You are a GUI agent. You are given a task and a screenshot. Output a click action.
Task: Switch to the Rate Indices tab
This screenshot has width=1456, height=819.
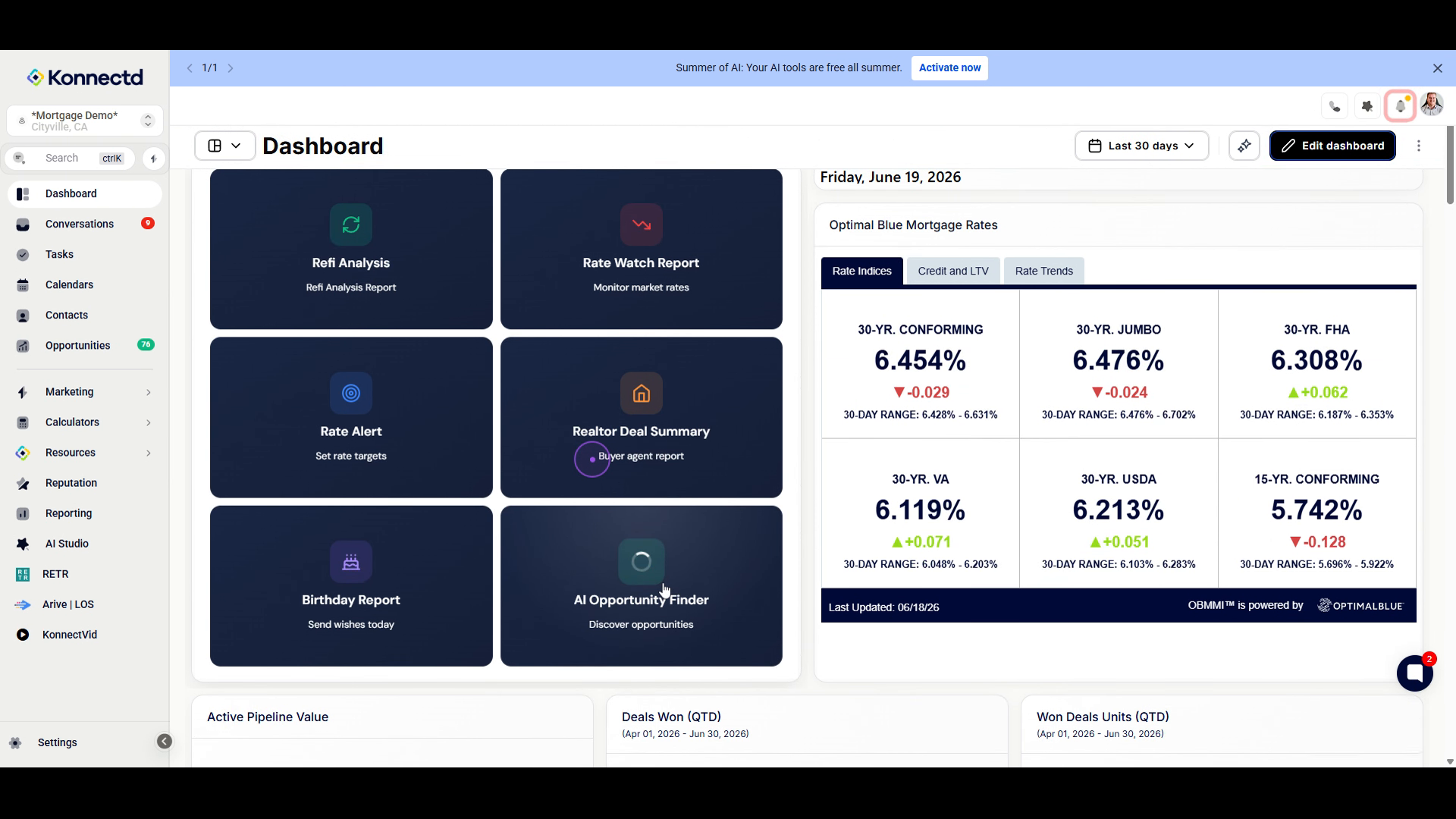[861, 271]
